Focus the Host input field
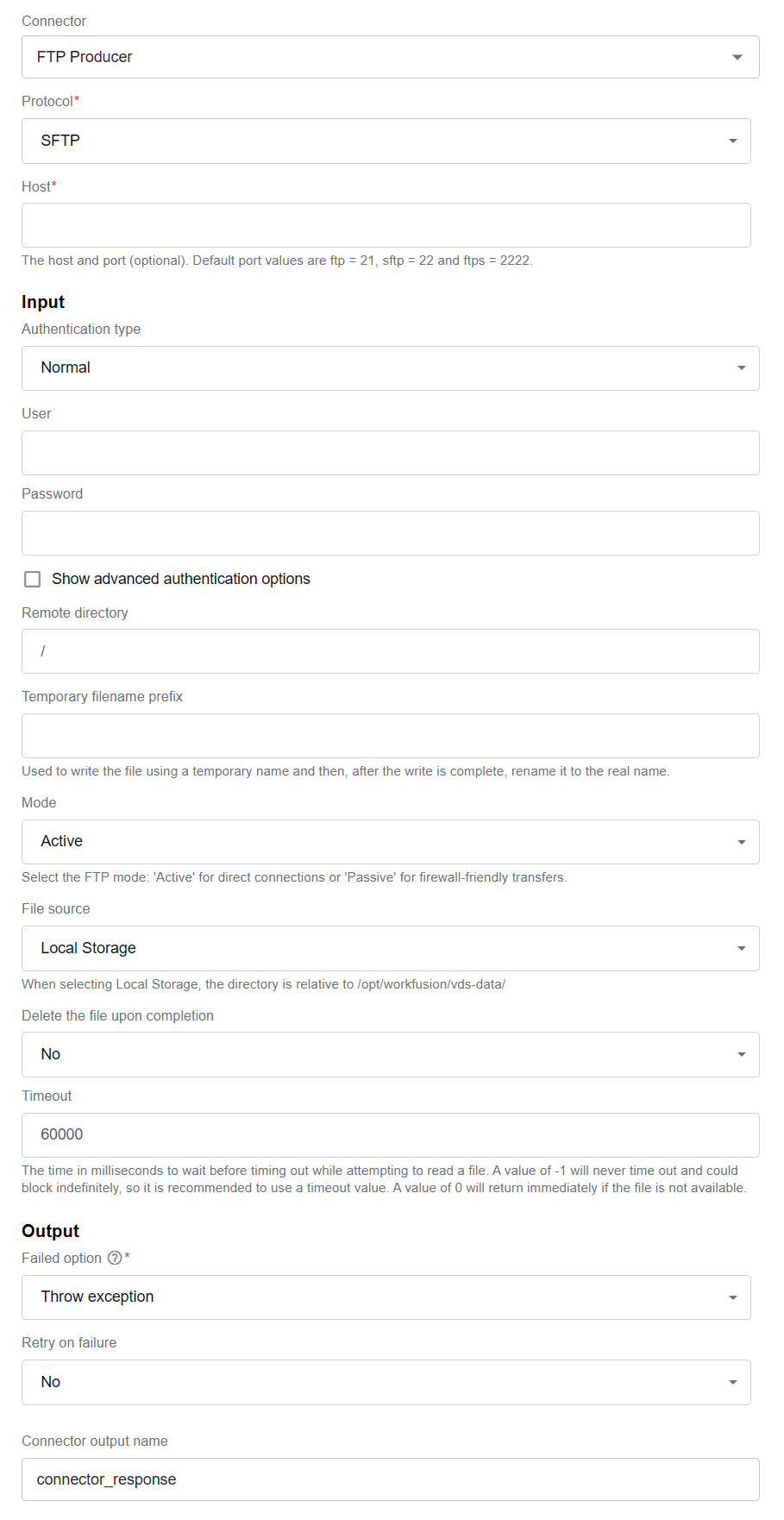Image resolution: width=784 pixels, height=1520 pixels. pos(386,225)
